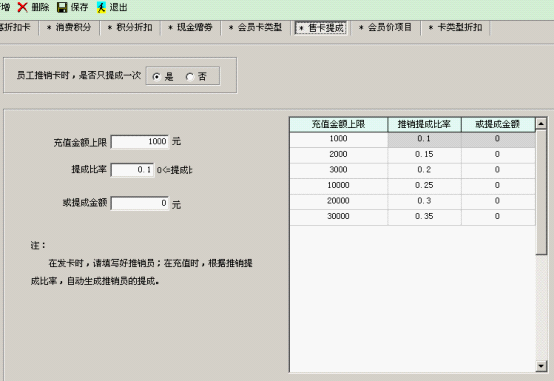The width and height of the screenshot is (554, 381).
Task: Click the table scrollbar up arrow
Action: pos(541,123)
